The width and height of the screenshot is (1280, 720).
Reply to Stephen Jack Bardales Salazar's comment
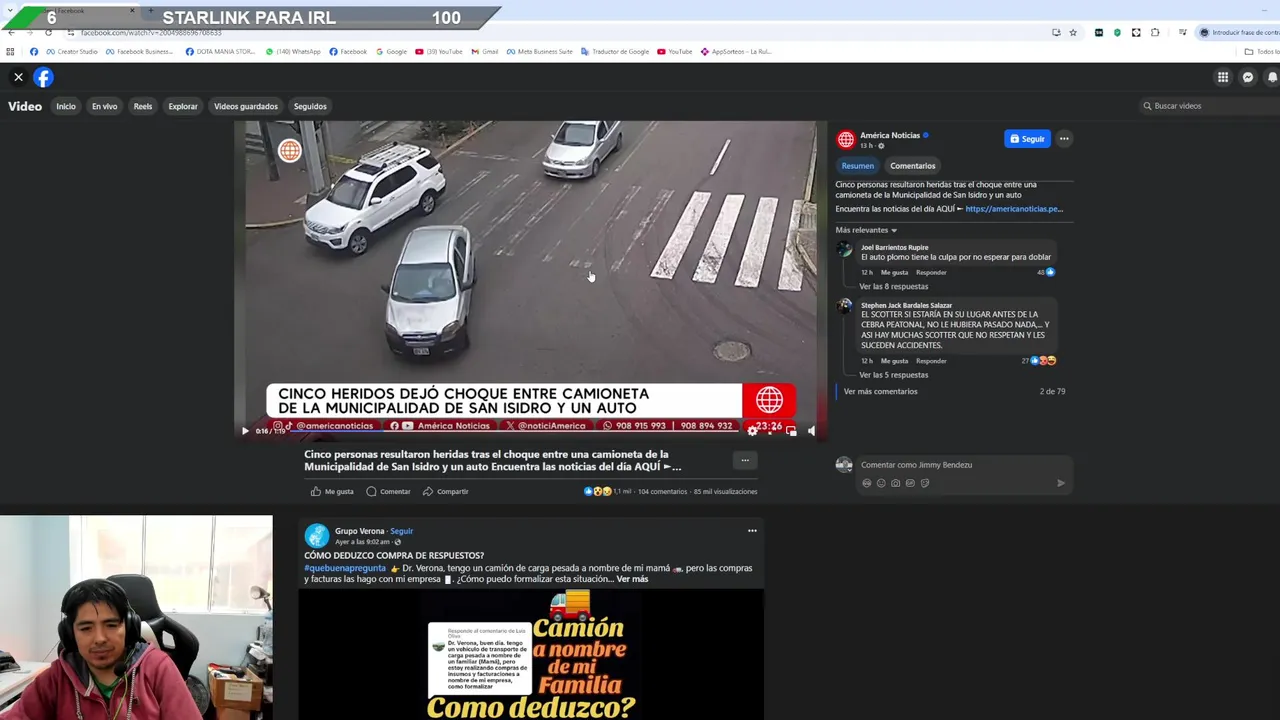tap(931, 361)
